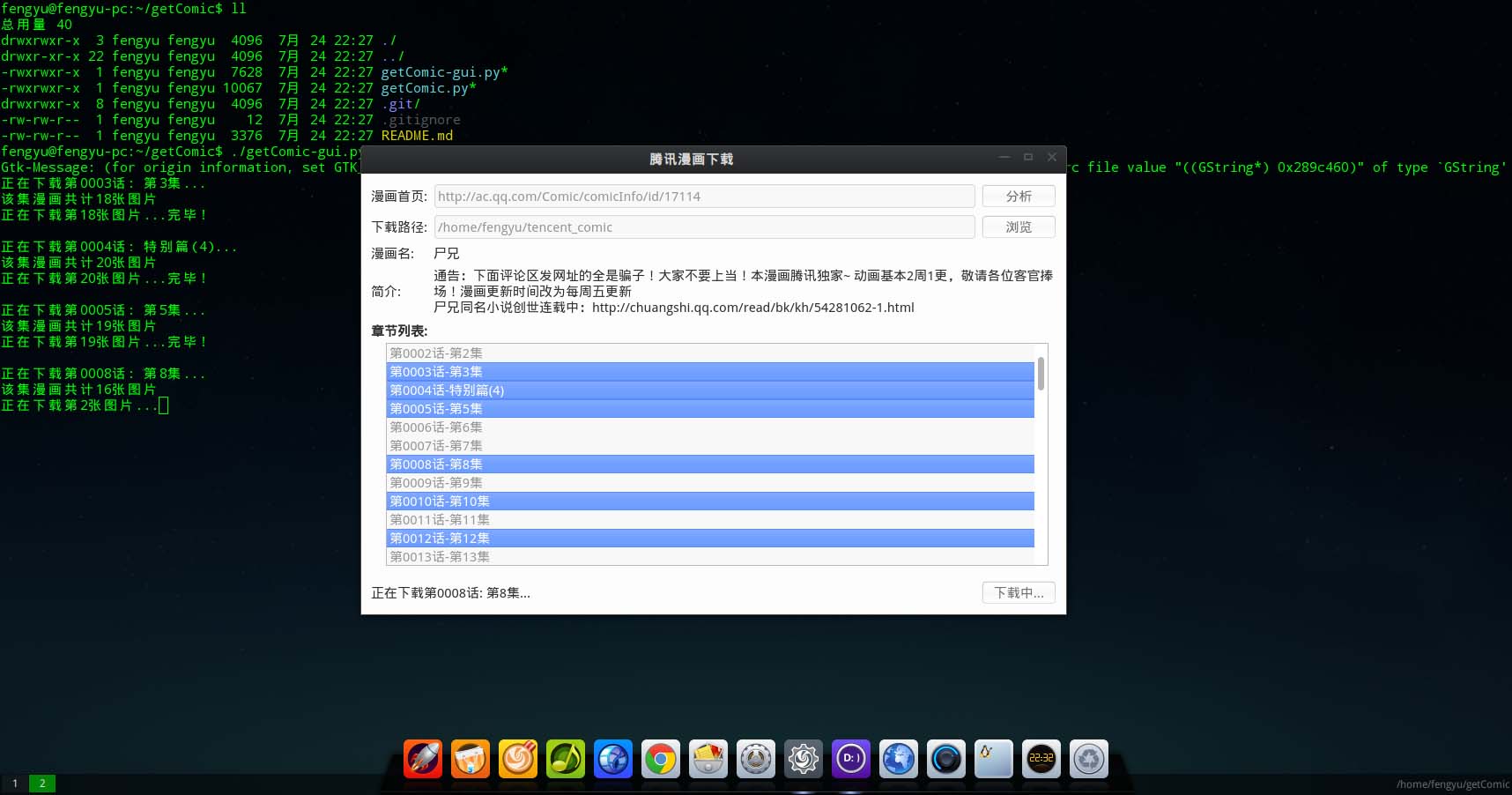Open the purple D: ) dock icon
1512x795 pixels.
pos(851,759)
